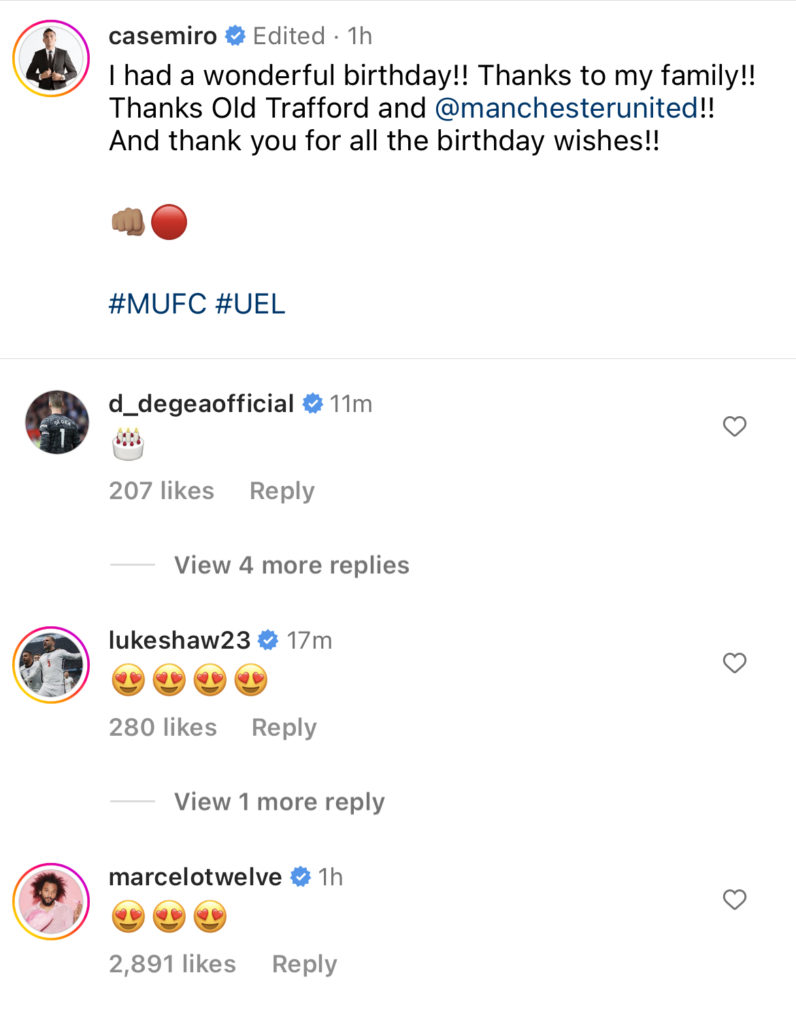
Task: Open the #MUFC hashtag
Action: [157, 304]
